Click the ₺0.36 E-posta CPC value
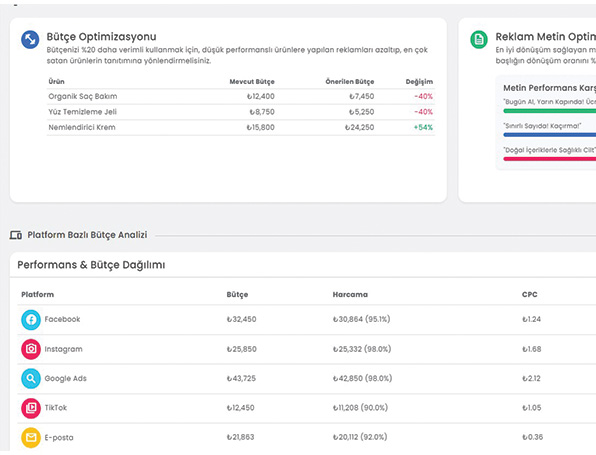 (x=533, y=438)
